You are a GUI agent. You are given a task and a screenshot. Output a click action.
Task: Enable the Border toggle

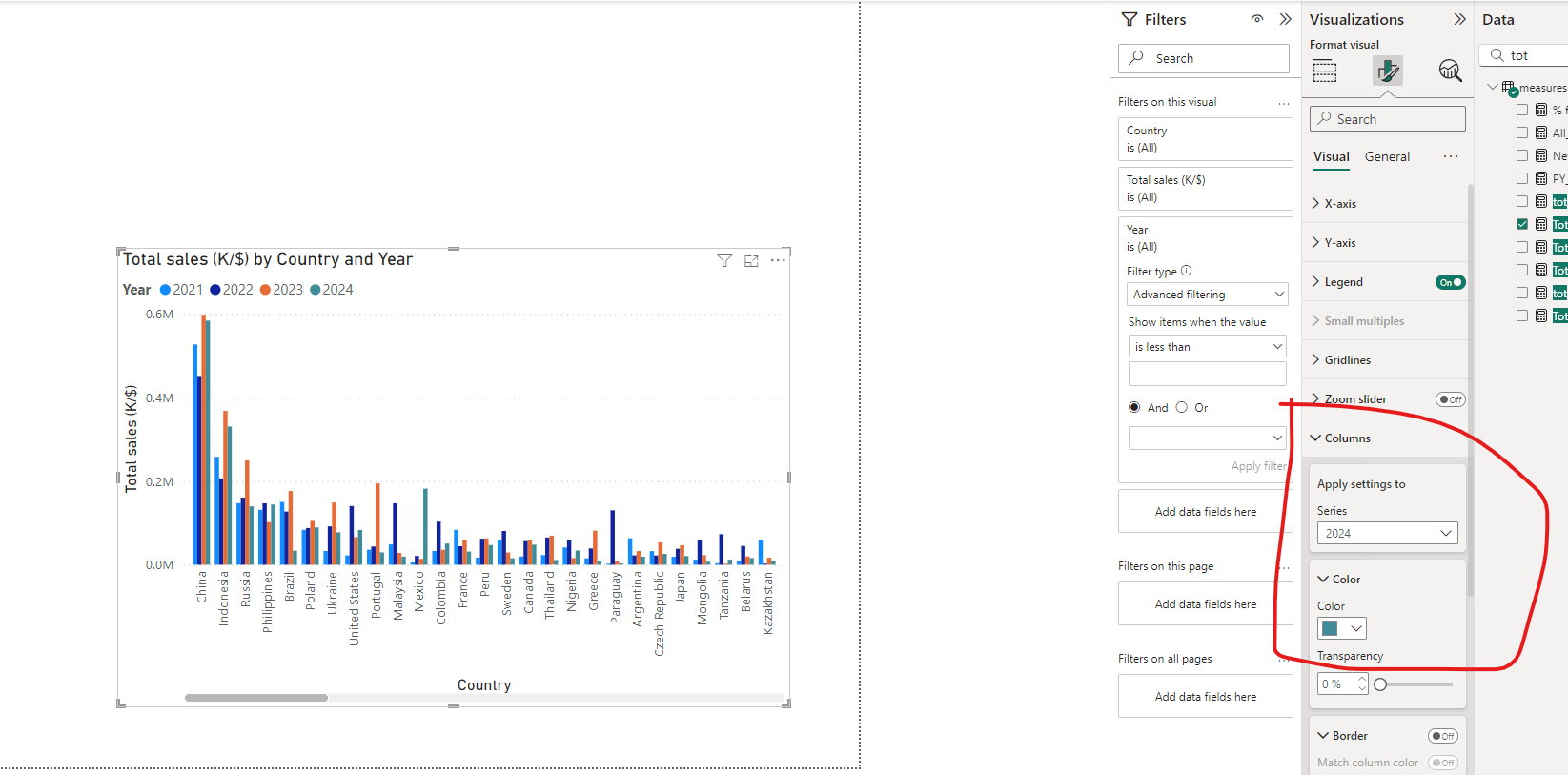tap(1443, 736)
